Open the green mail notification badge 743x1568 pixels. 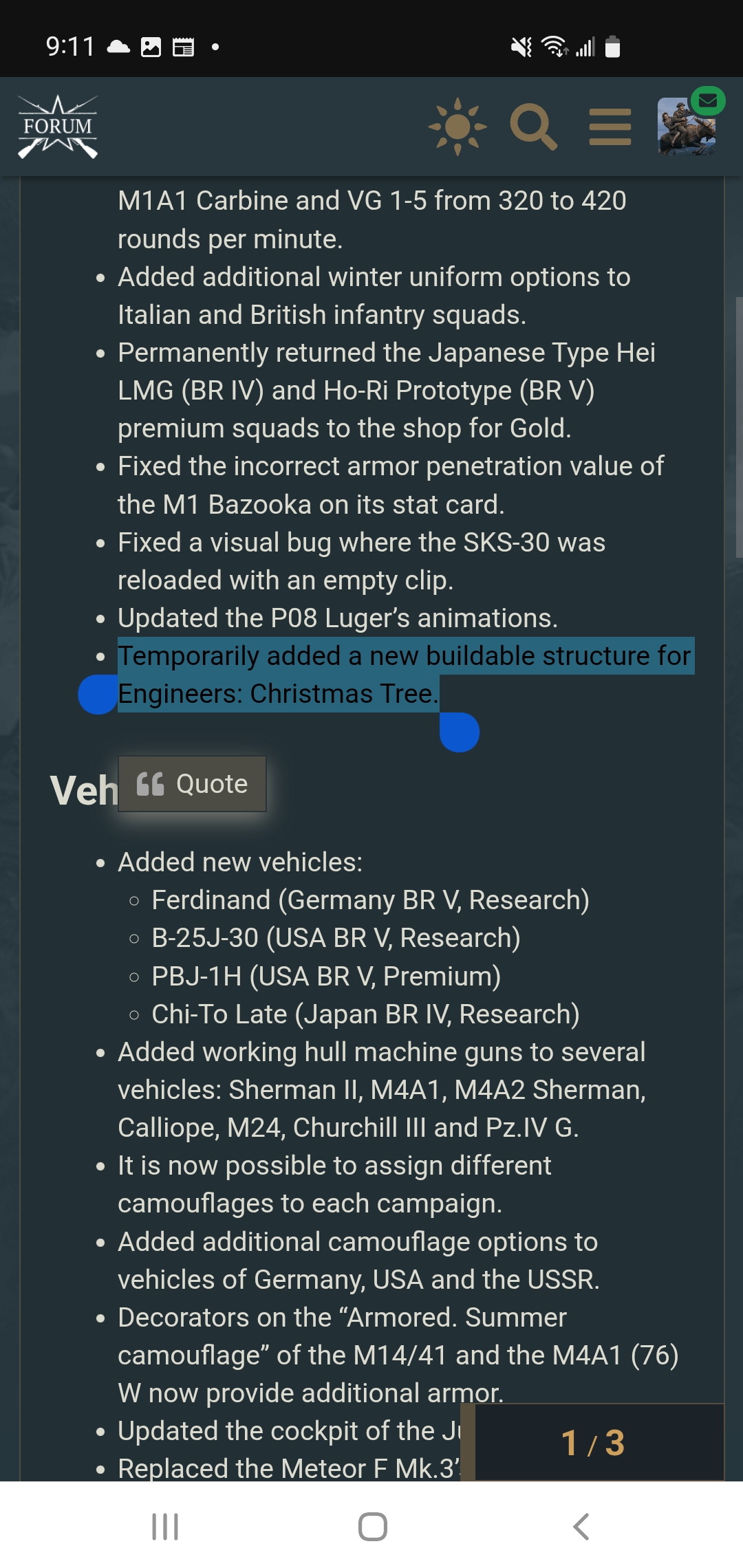(708, 101)
